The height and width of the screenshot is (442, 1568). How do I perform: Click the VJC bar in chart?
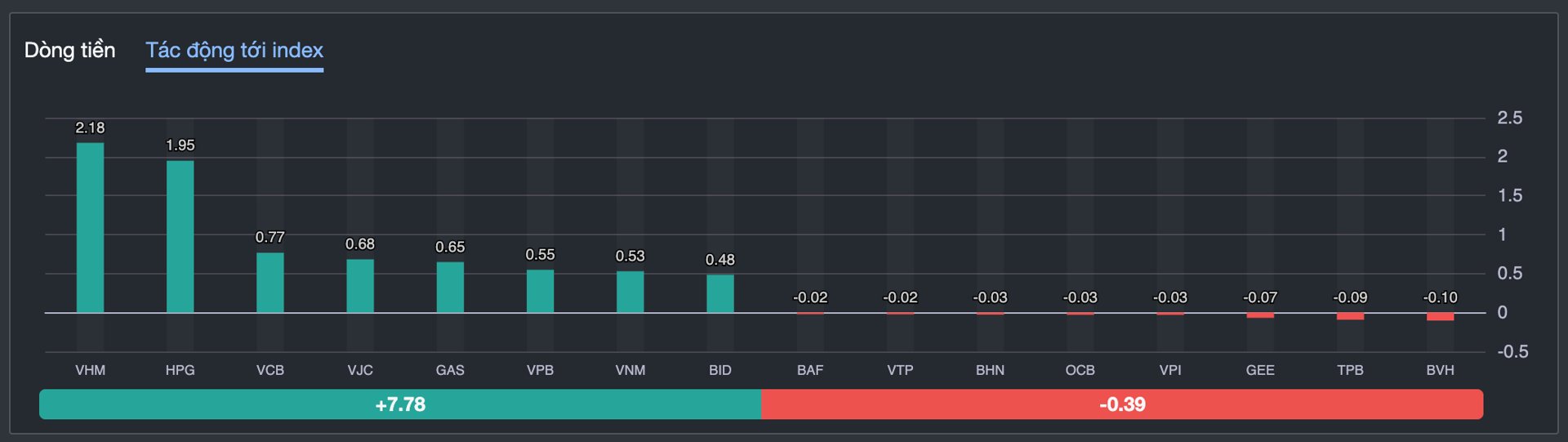360,286
